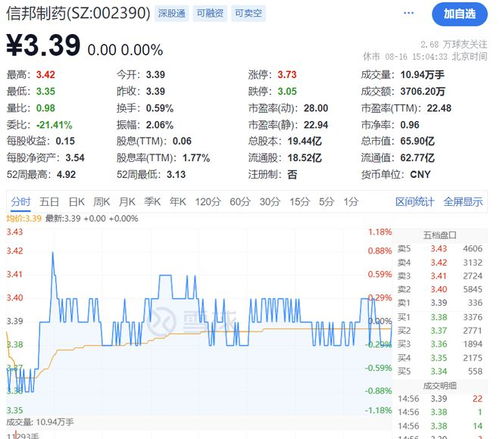Click the current price ¥3.39

click(x=43, y=45)
